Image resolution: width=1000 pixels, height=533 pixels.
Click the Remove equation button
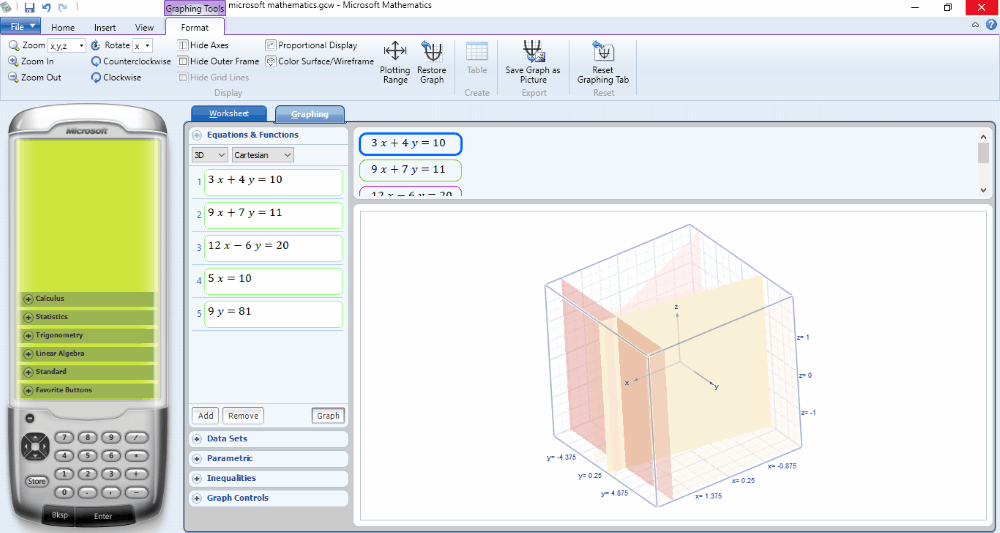click(243, 416)
